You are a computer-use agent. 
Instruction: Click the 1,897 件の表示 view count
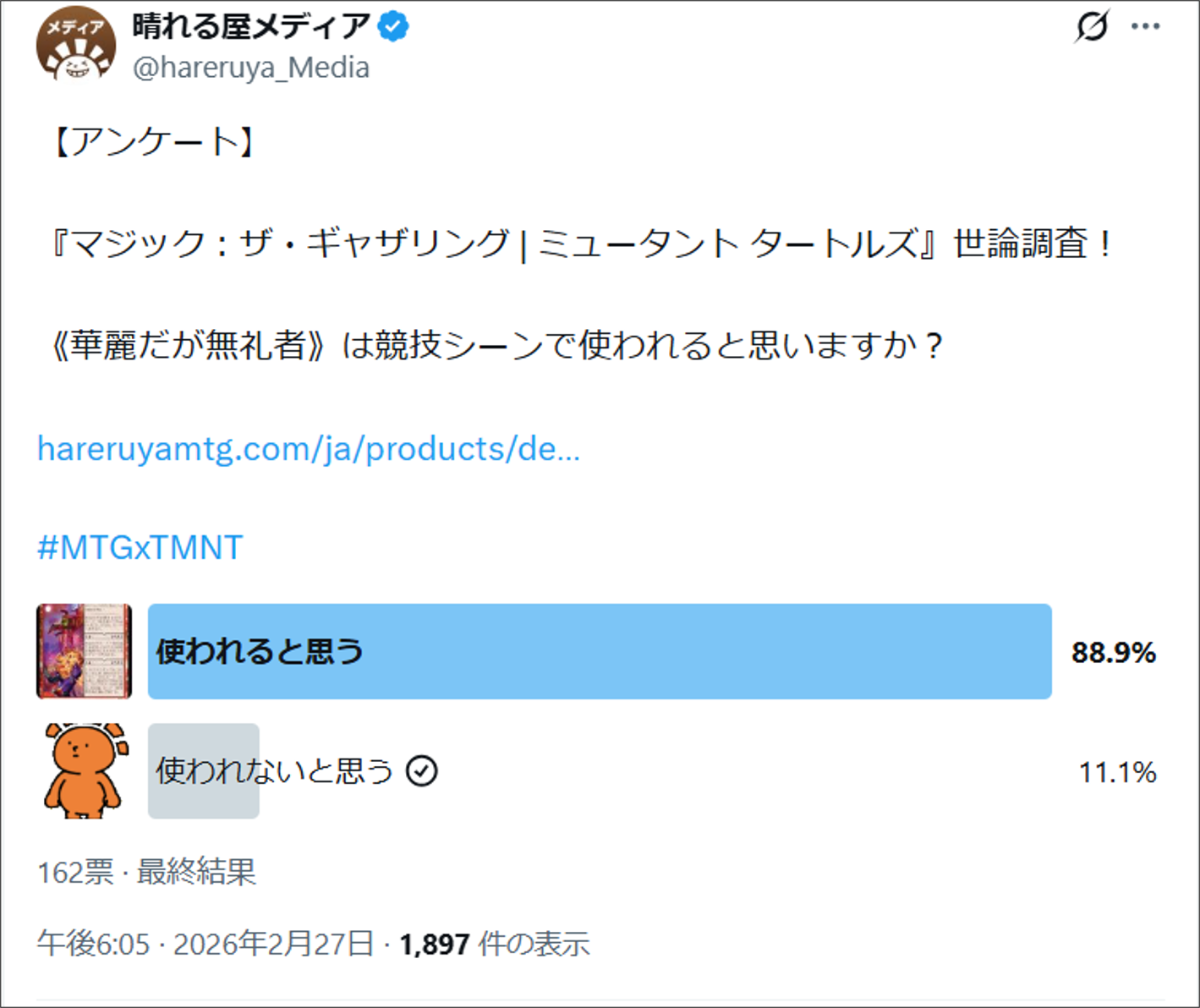point(495,944)
